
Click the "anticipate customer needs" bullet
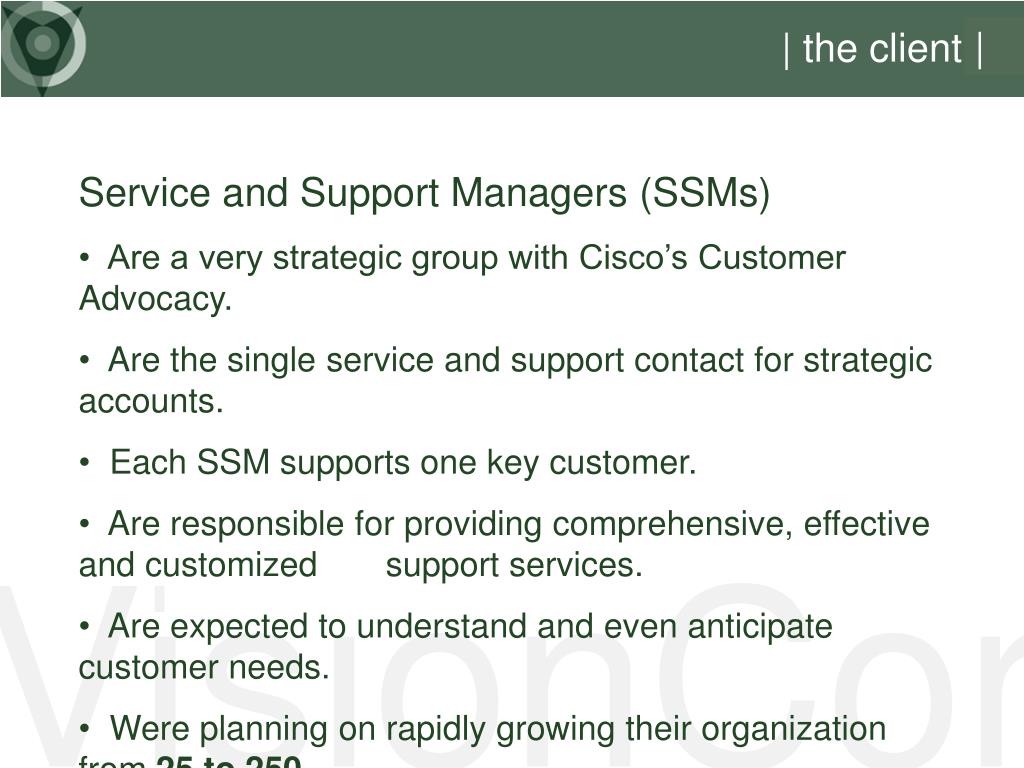coord(455,647)
